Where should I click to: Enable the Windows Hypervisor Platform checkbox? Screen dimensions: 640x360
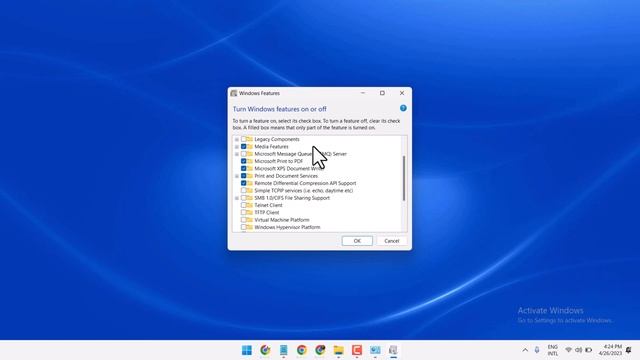coord(243,227)
